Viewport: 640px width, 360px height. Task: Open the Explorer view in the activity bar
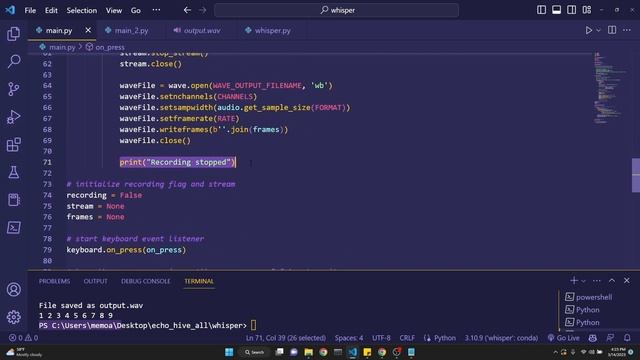[x=13, y=33]
